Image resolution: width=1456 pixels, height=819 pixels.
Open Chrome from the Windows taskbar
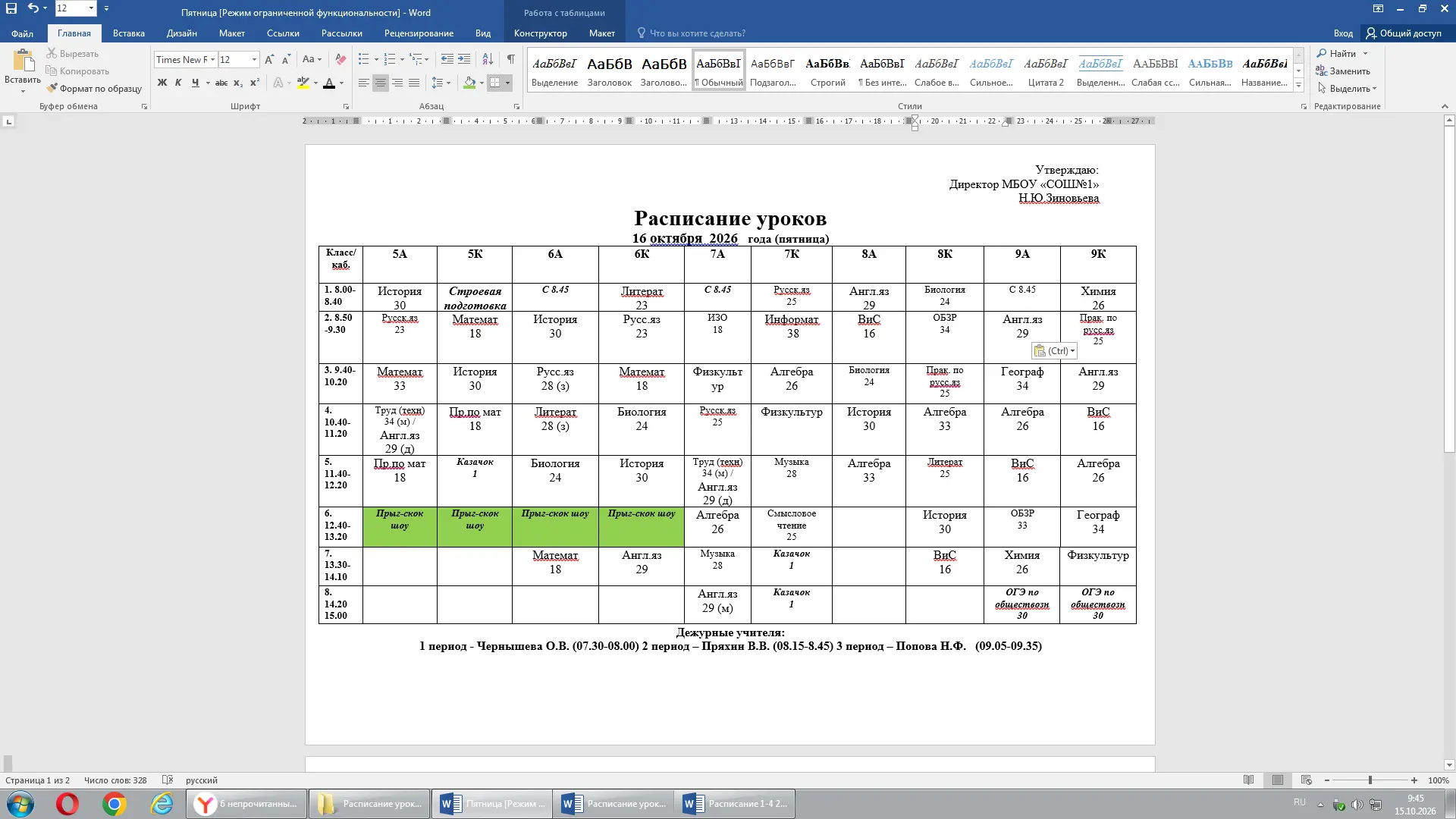pos(115,804)
